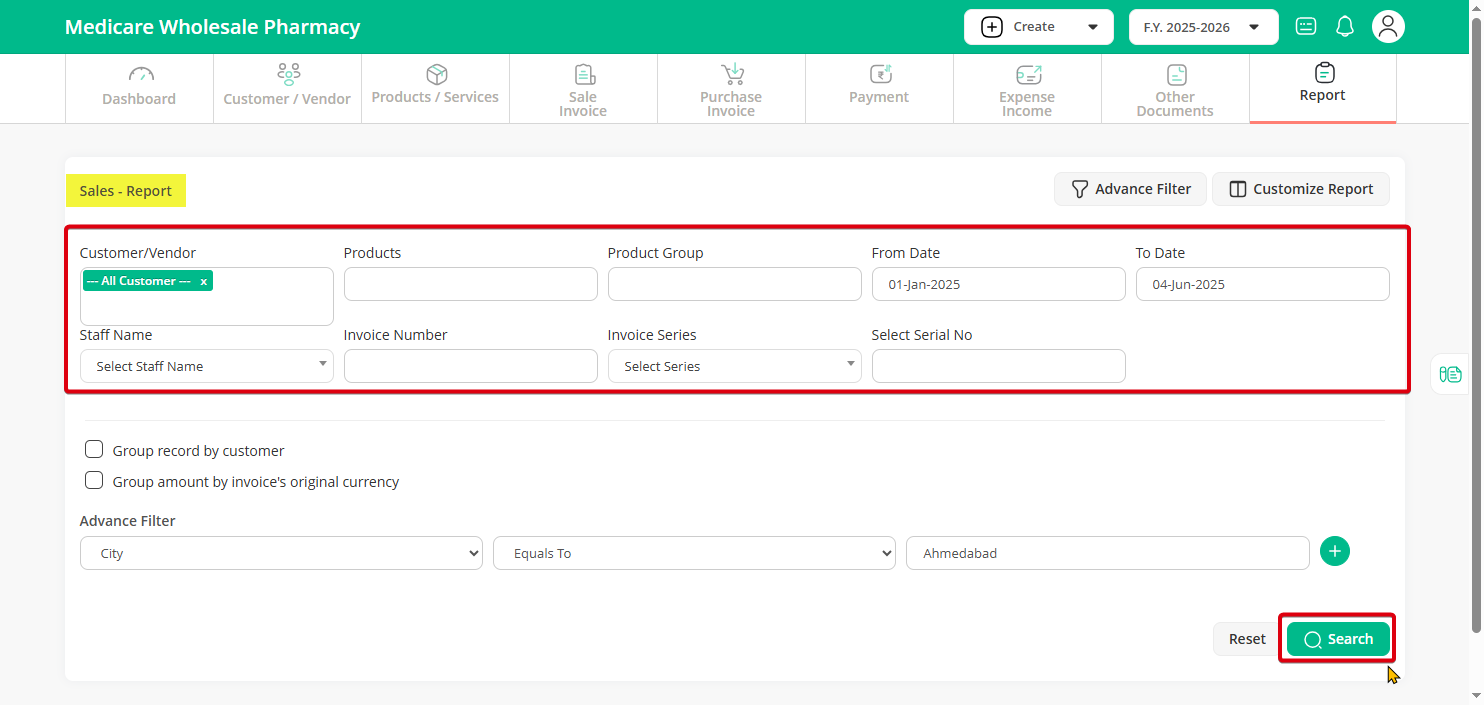Switch to Purchase Invoice tab

(x=731, y=88)
